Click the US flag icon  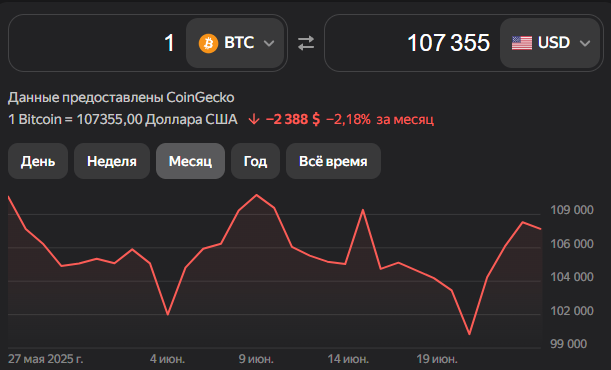[x=522, y=43]
